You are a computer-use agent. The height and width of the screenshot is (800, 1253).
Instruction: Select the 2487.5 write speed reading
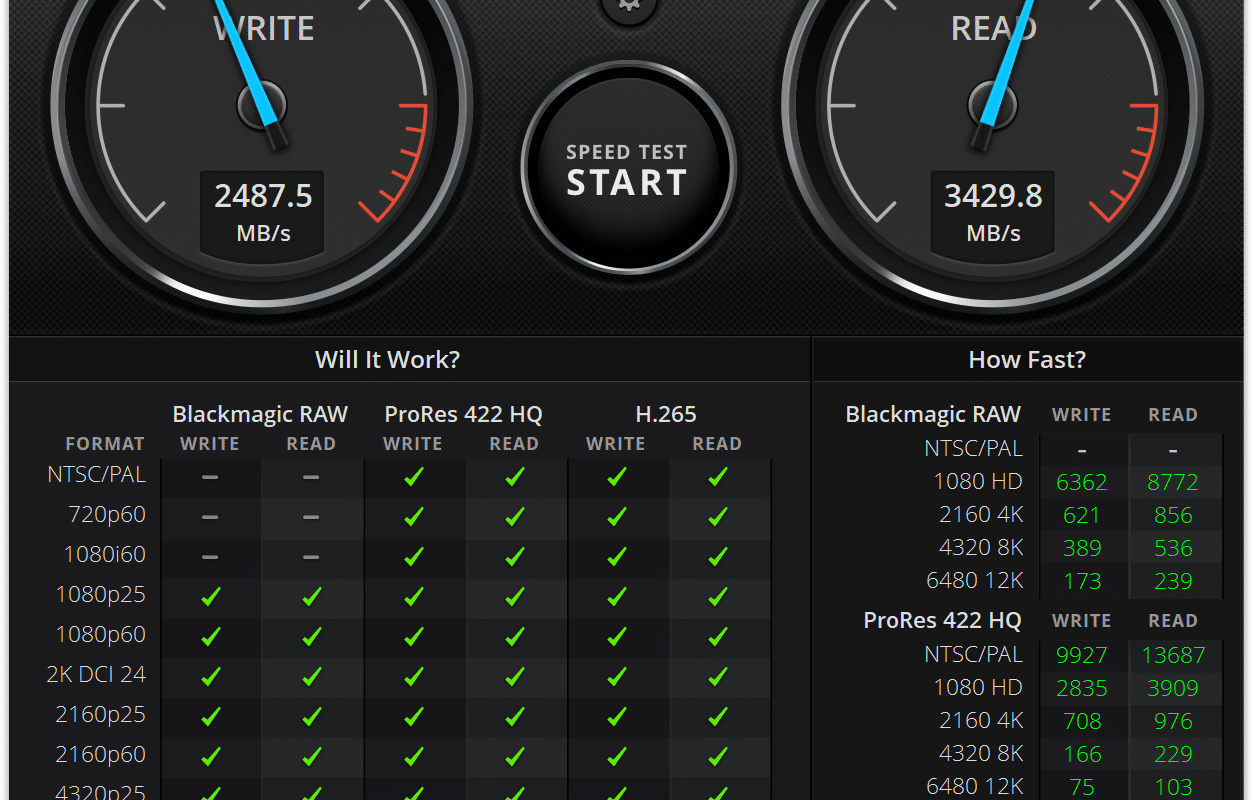click(x=264, y=195)
